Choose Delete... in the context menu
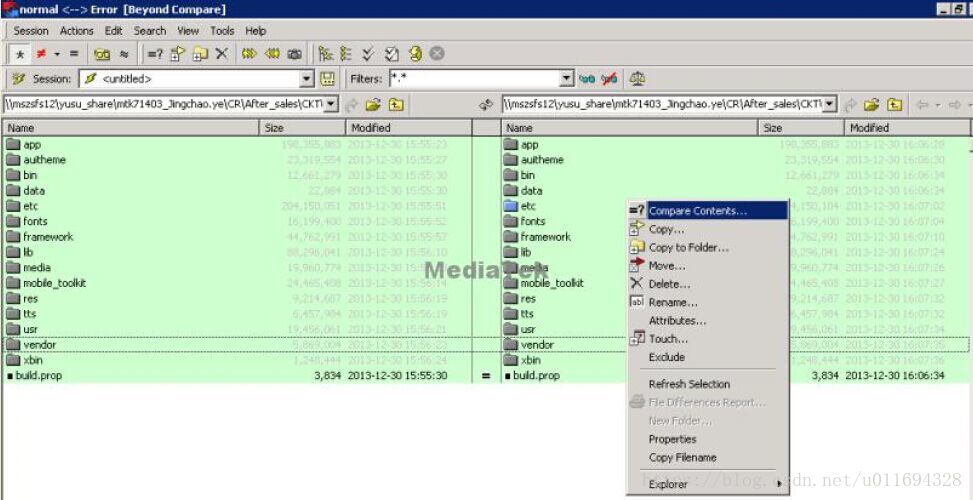 click(708, 284)
